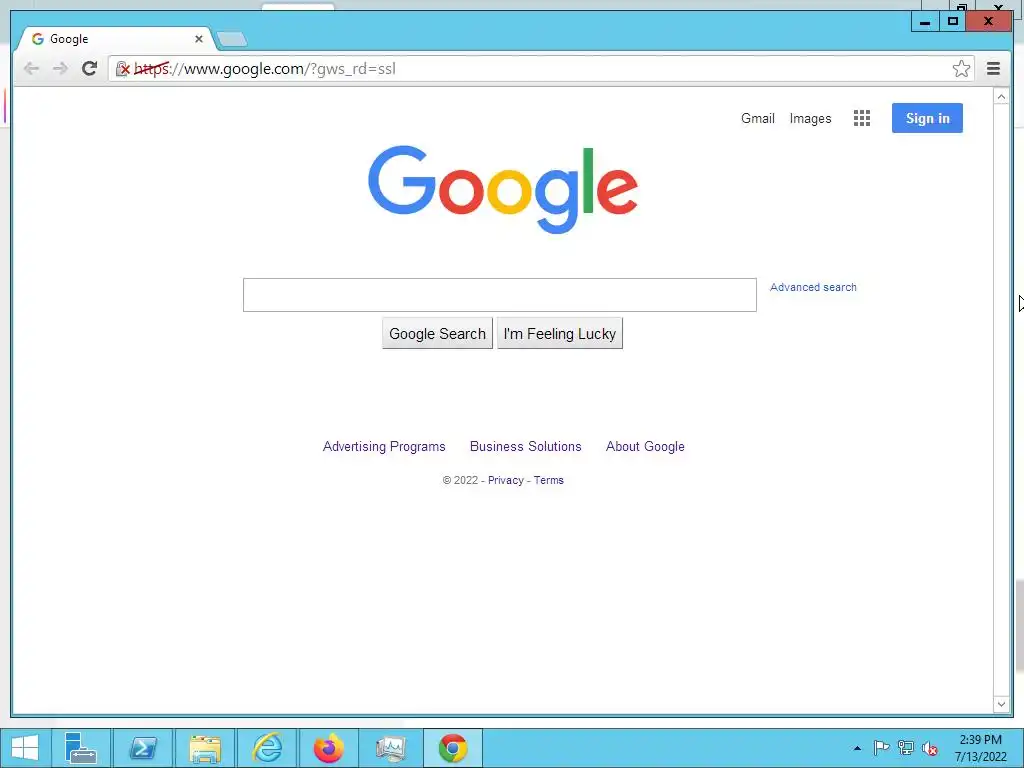Open the Privacy link

[505, 480]
